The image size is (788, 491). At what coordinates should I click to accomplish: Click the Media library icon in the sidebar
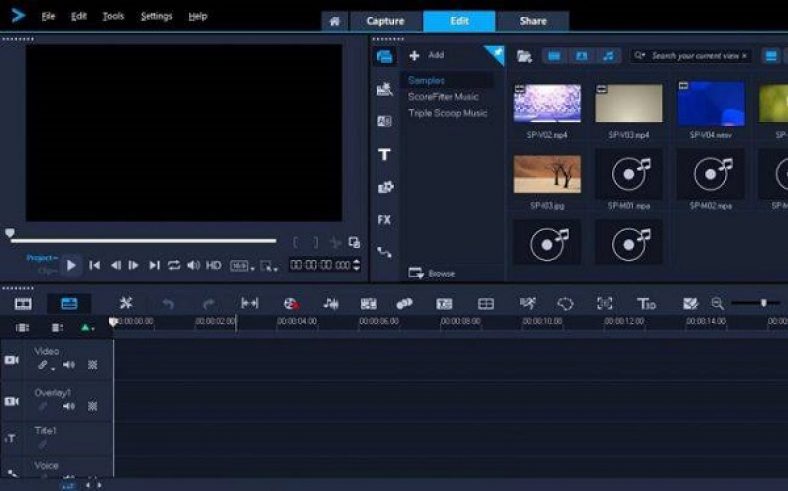pos(384,57)
